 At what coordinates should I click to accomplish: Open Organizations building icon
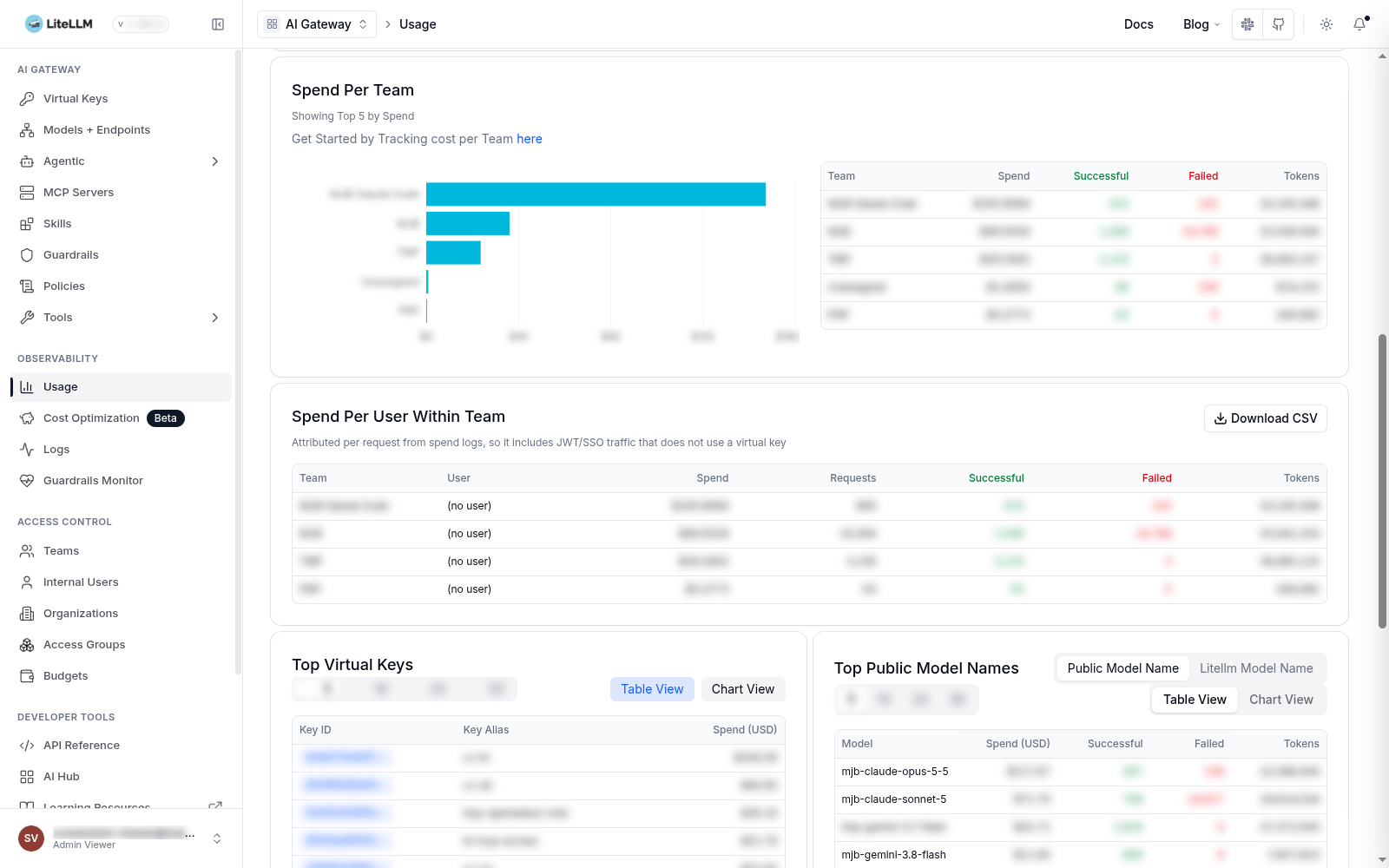click(27, 614)
